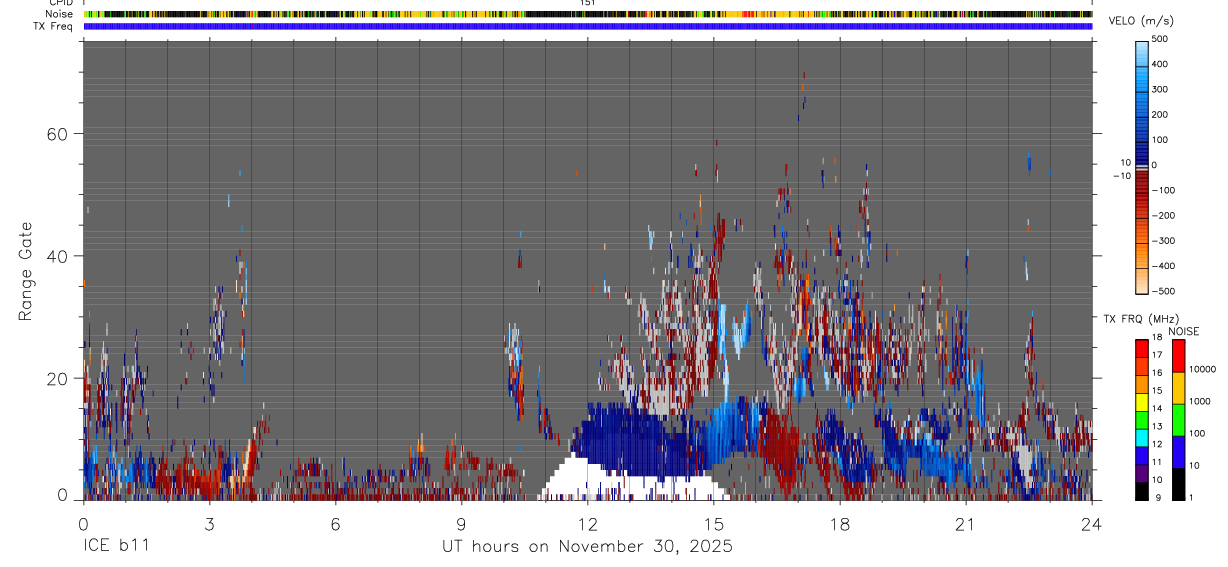
Task: Click the '10000' label on NOISE scale
Action: [1202, 369]
